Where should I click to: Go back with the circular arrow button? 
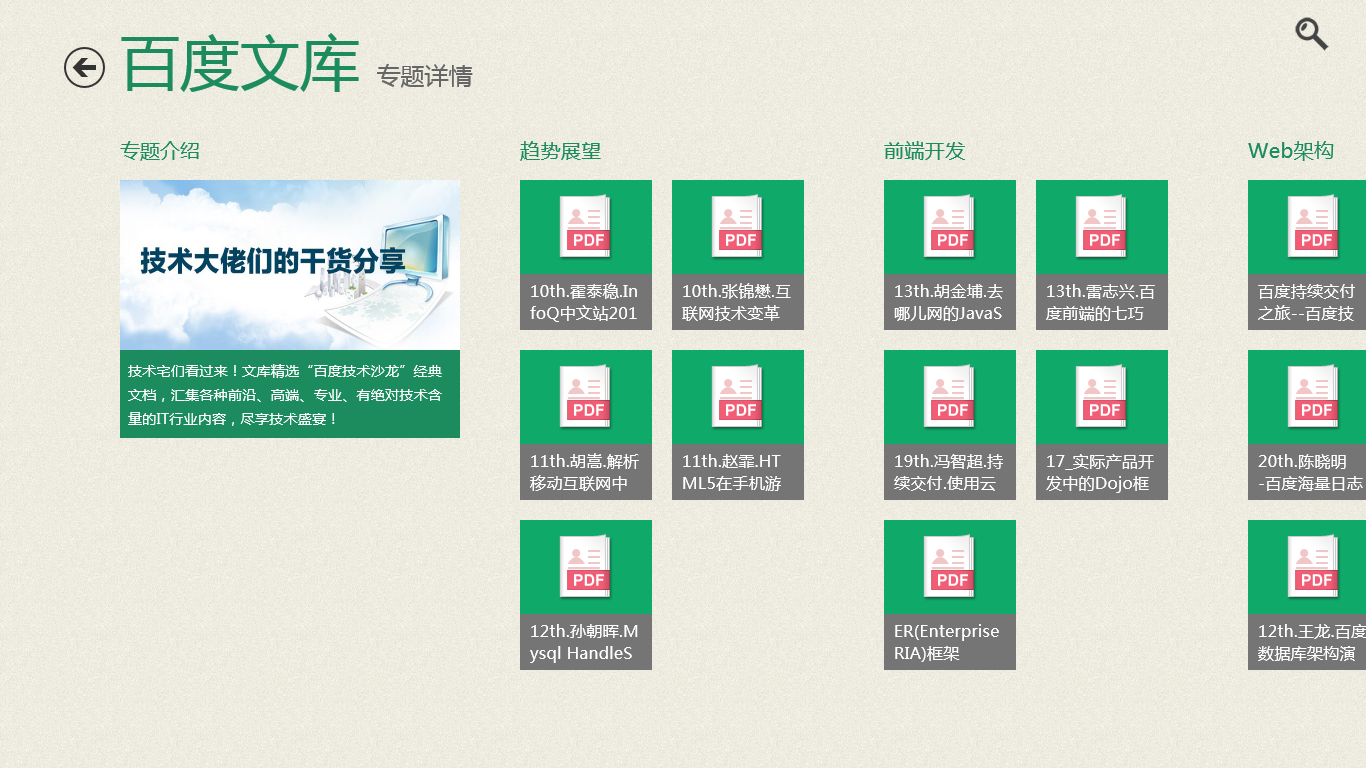pos(84,68)
